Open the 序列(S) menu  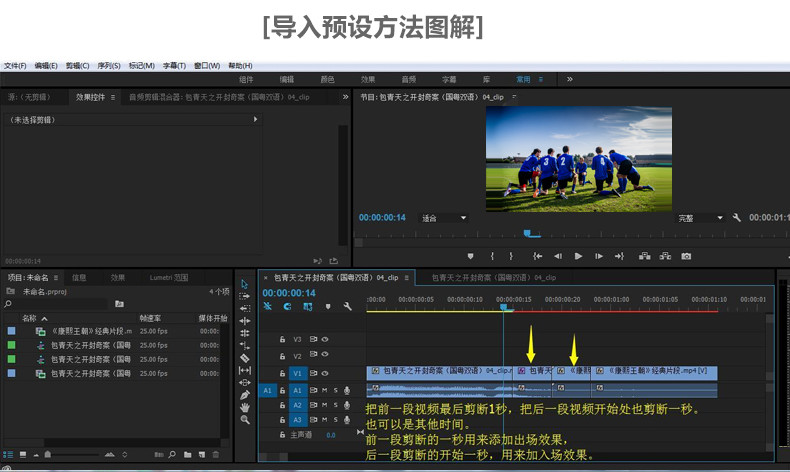click(x=109, y=65)
